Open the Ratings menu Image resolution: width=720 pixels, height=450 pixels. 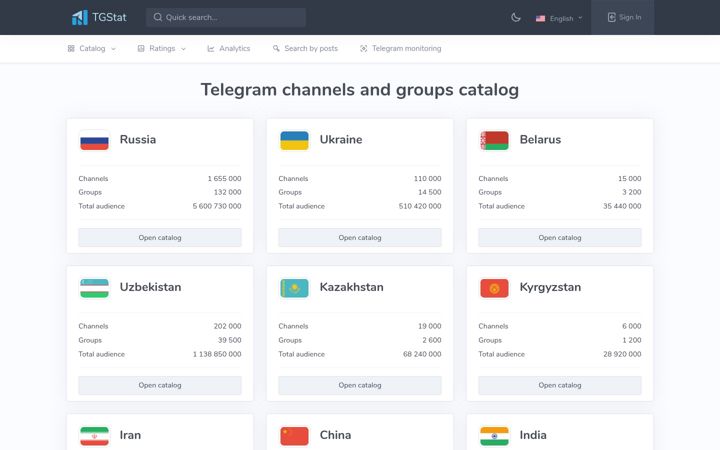click(162, 48)
